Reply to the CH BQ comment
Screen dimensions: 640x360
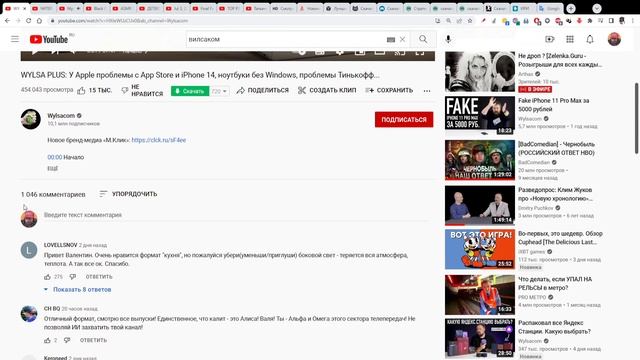point(93,340)
